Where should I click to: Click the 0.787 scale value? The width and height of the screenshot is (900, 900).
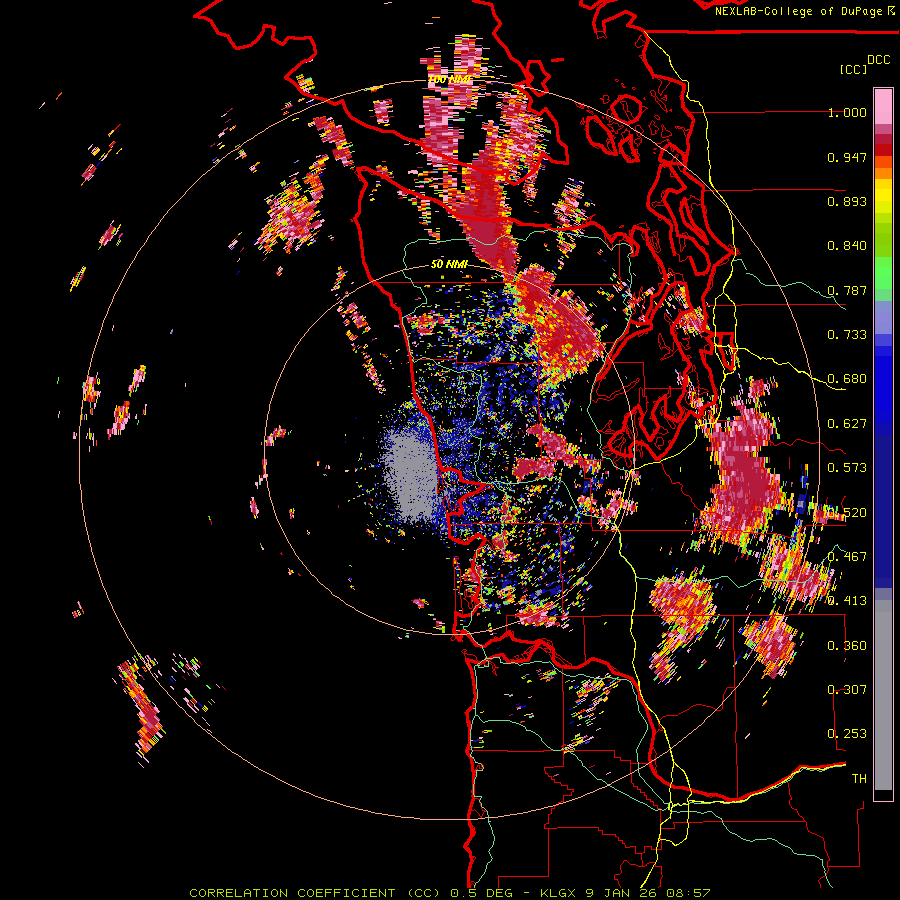pos(847,290)
